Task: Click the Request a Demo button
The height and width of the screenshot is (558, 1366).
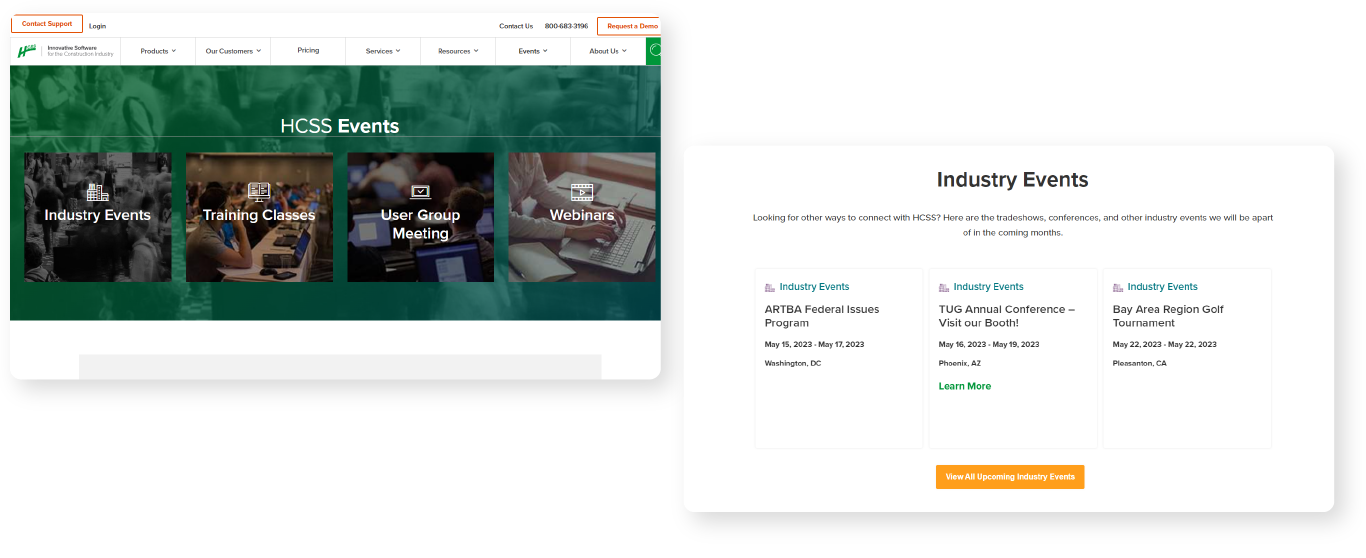Action: coord(630,26)
